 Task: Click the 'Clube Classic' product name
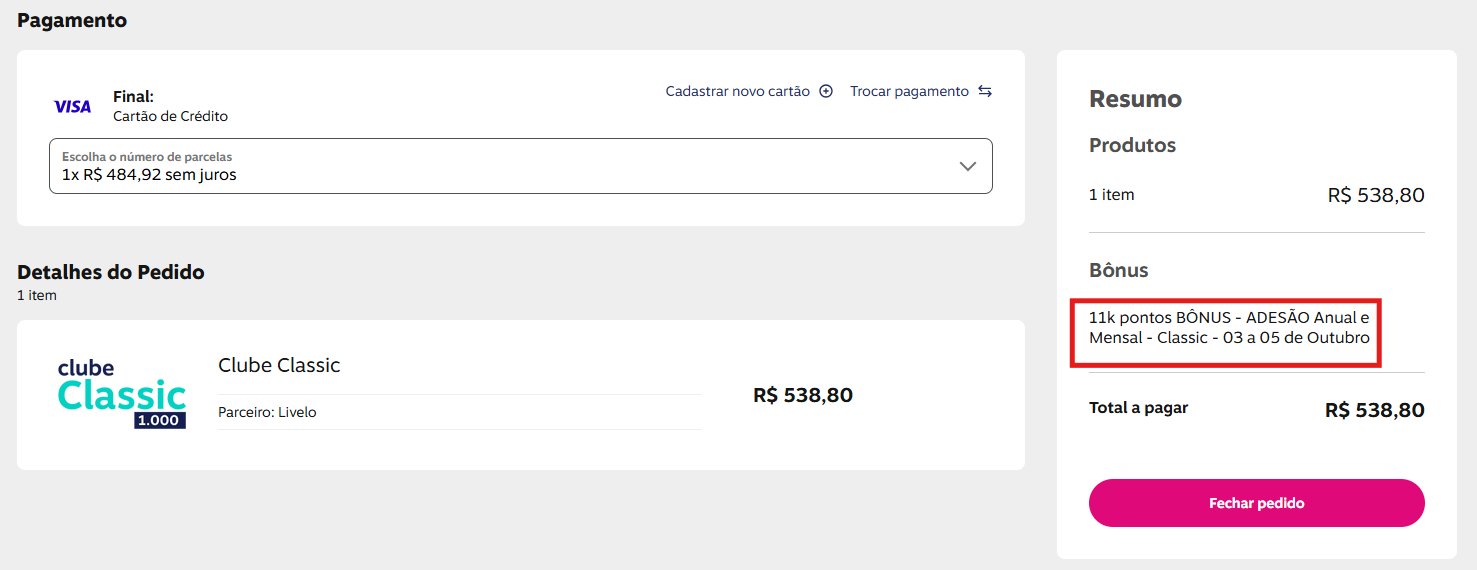point(279,365)
